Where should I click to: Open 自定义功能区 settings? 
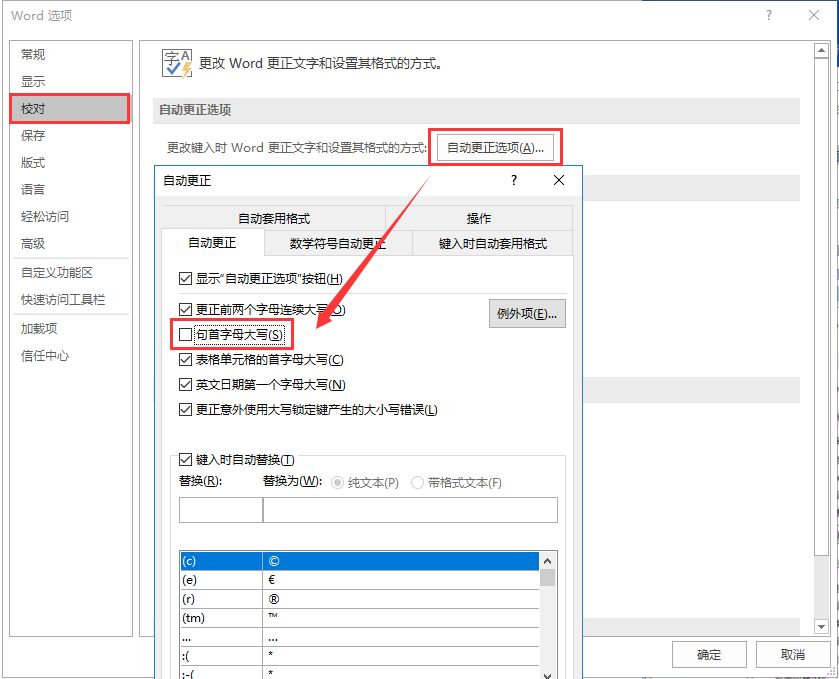[57, 272]
